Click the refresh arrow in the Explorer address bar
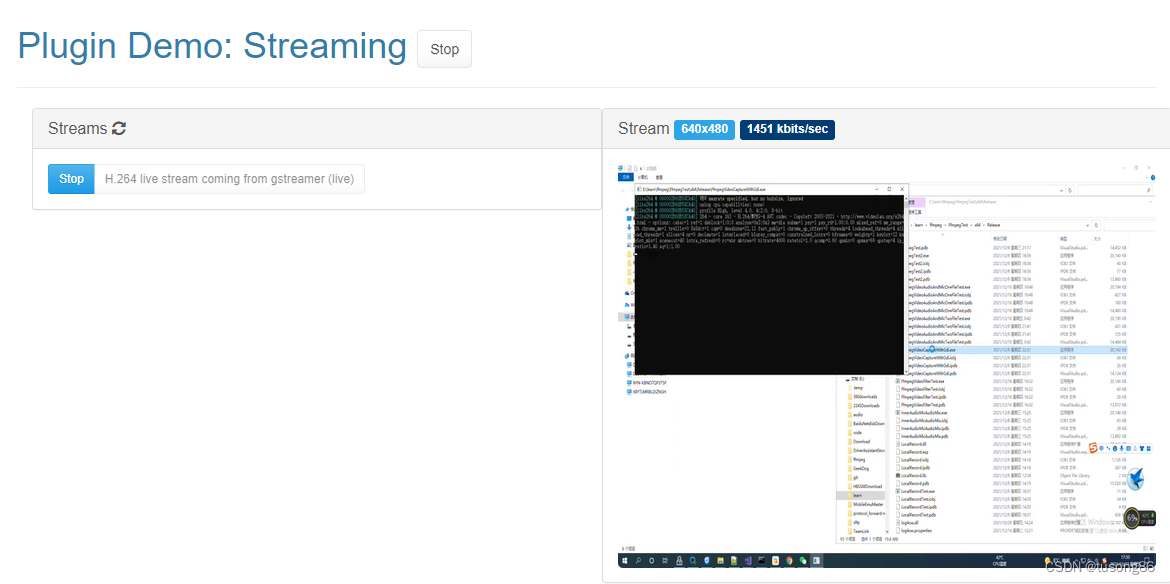 pos(1096,225)
